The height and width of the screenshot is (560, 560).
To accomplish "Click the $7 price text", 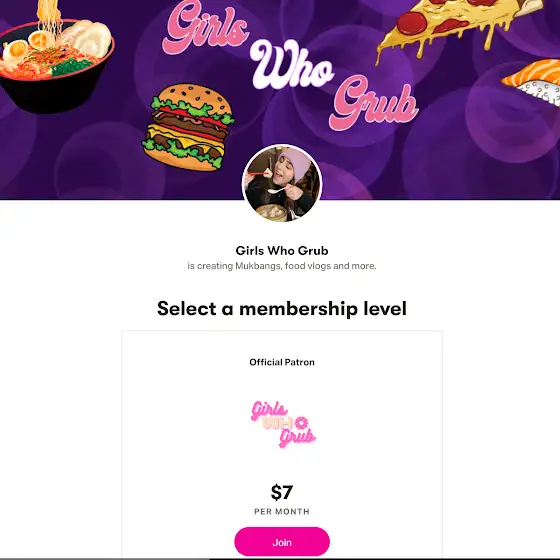I will click(282, 492).
